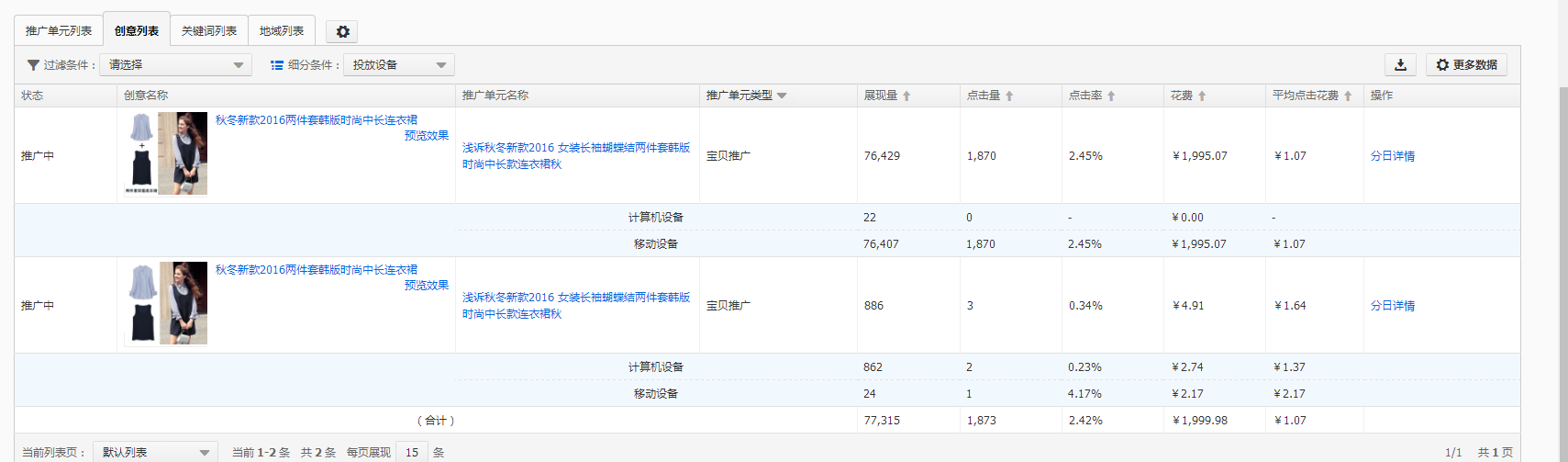
Task: Click the ¥1.64 average click cost cell
Action: point(1289,306)
